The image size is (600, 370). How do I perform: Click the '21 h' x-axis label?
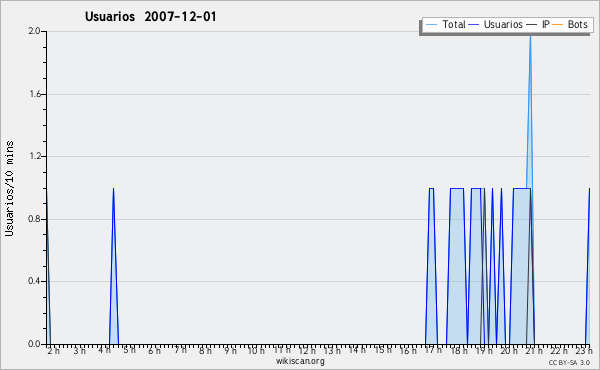click(x=534, y=350)
